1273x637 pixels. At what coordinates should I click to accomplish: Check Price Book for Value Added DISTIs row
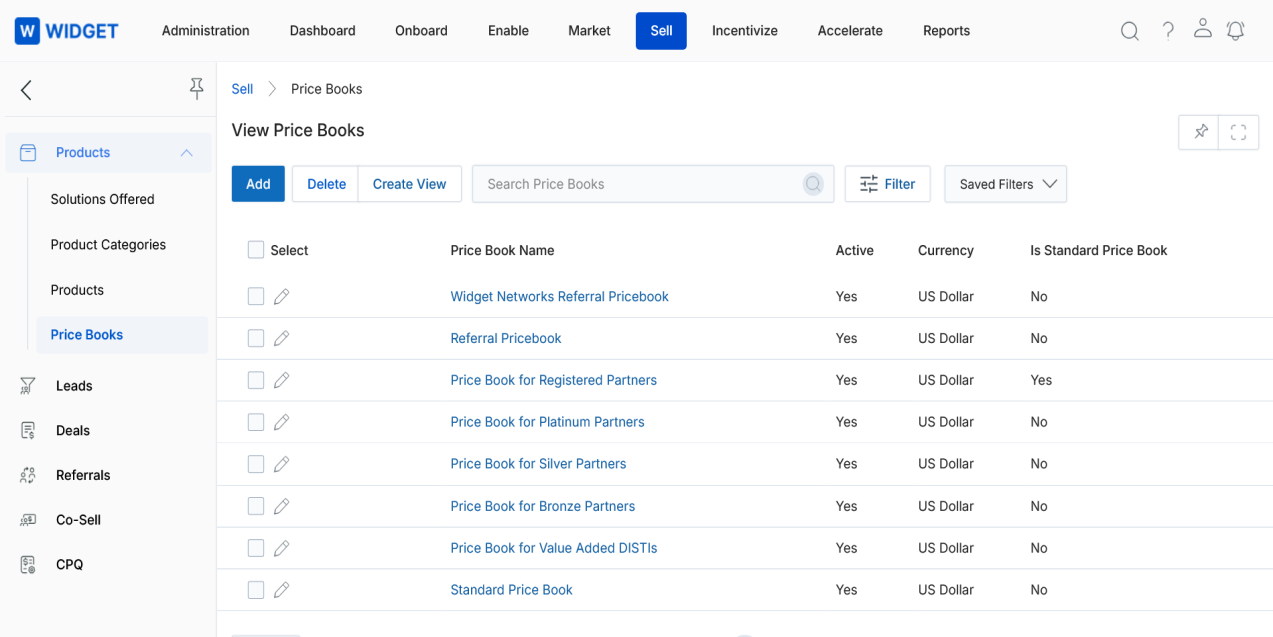pyautogui.click(x=256, y=548)
